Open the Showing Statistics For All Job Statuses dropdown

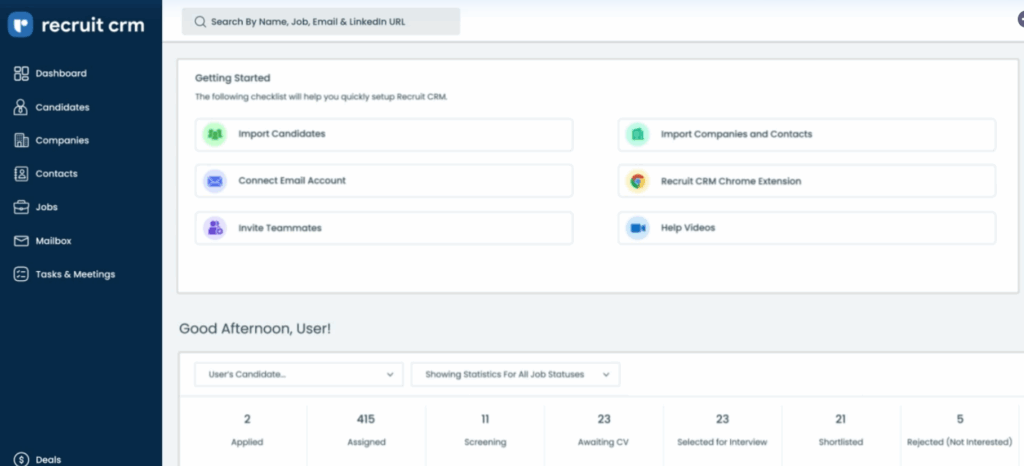pyautogui.click(x=515, y=375)
